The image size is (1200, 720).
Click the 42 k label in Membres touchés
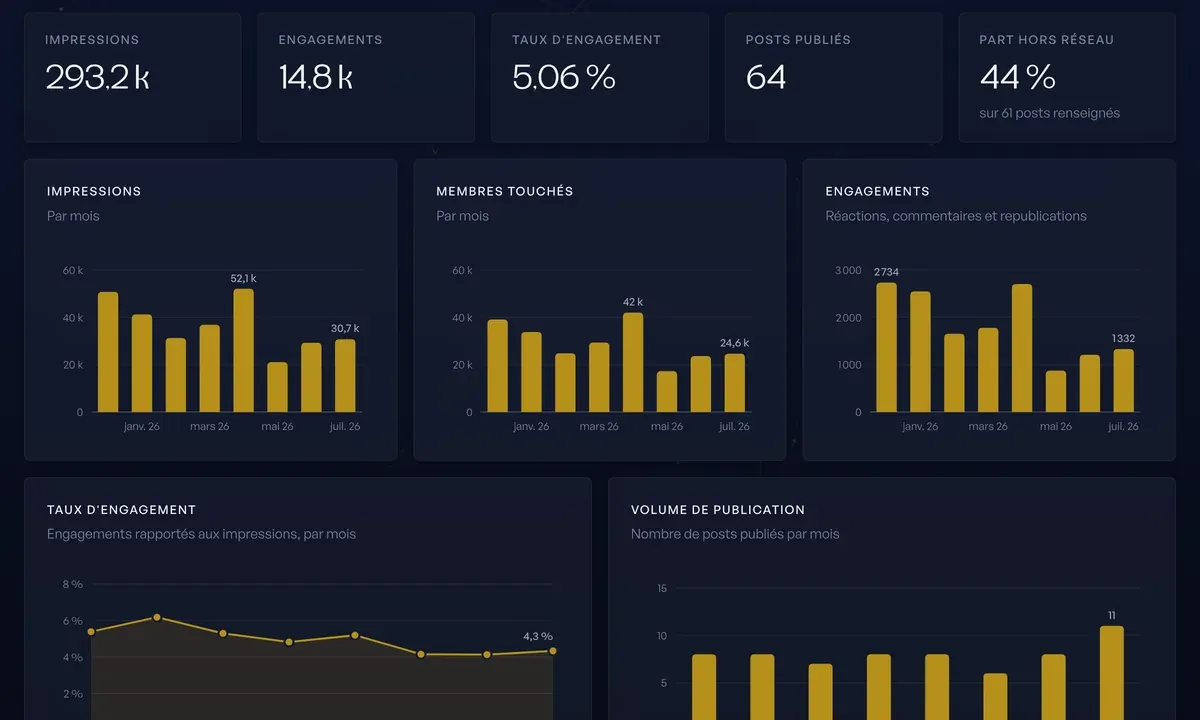pos(633,302)
